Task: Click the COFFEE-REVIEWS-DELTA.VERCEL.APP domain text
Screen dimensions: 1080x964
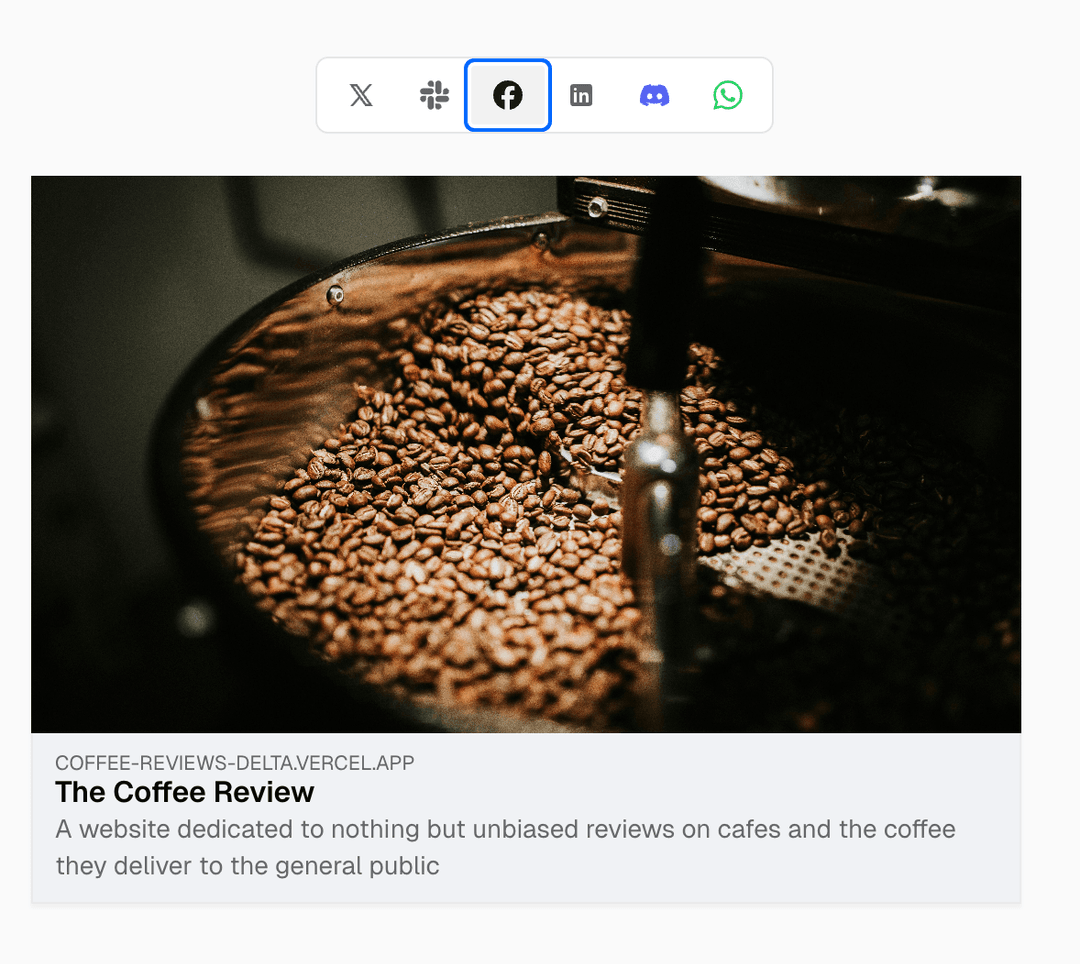Action: [x=235, y=763]
